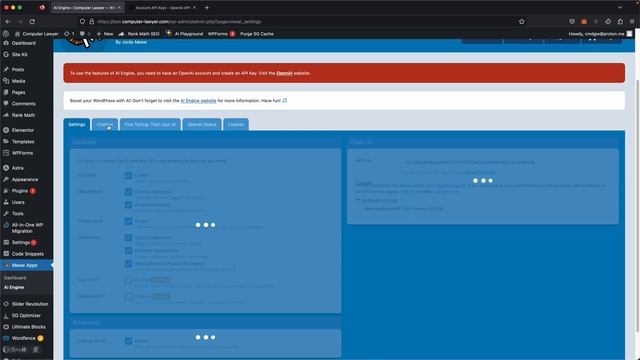Open the License tab
The height and width of the screenshot is (360, 640).
coord(236,124)
